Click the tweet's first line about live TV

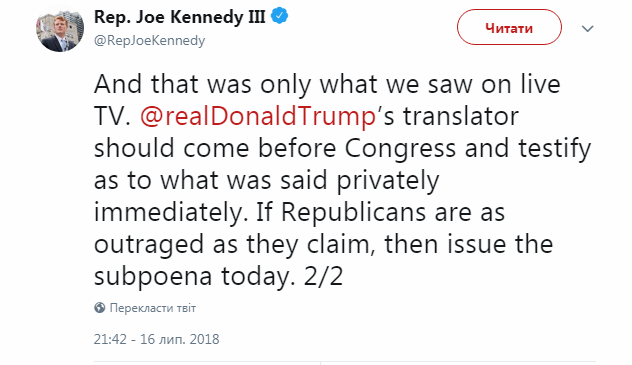coord(327,84)
